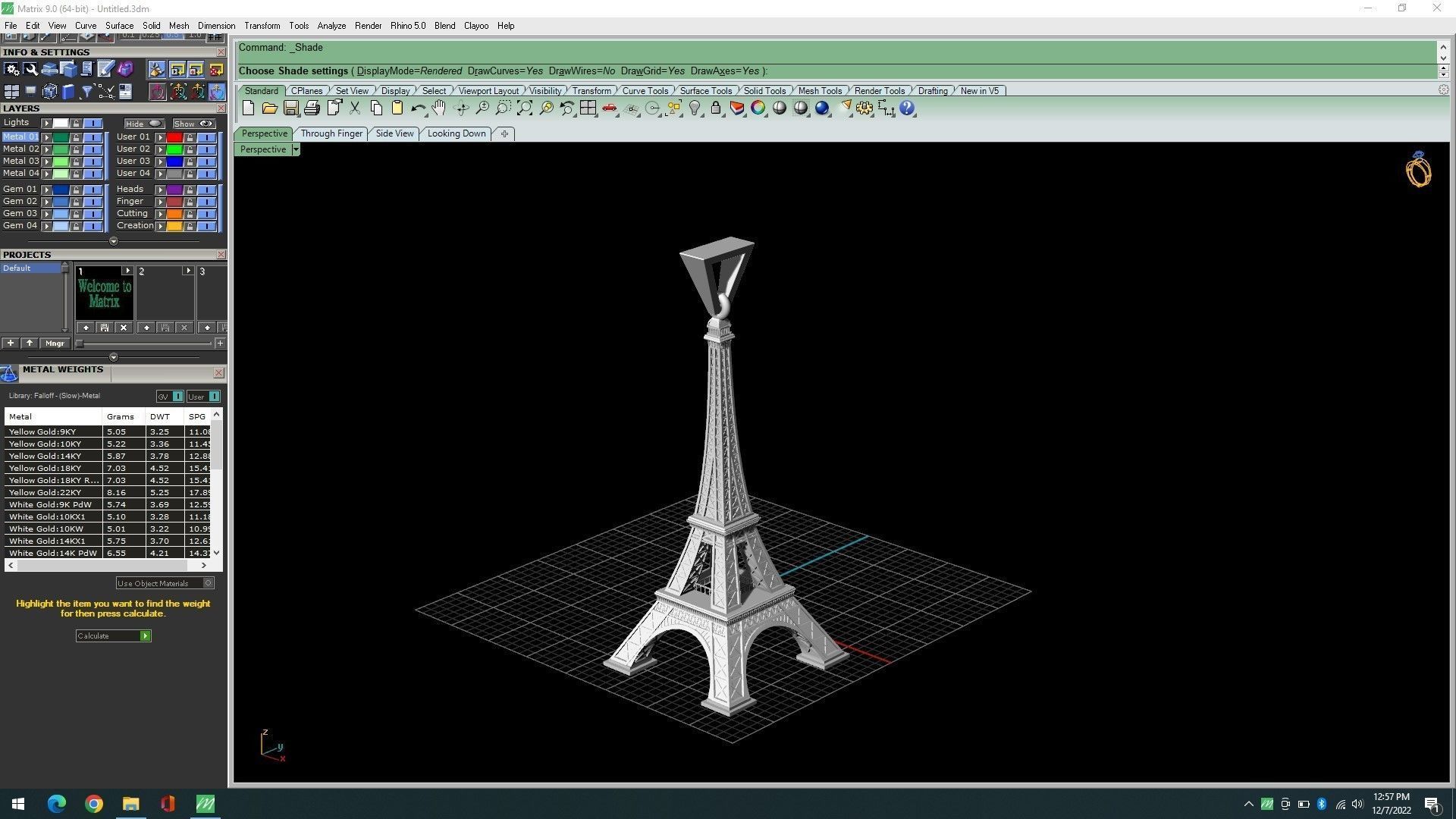Screen dimensions: 1456x819
Task: Expand project slot 1 arrow
Action: click(x=127, y=271)
